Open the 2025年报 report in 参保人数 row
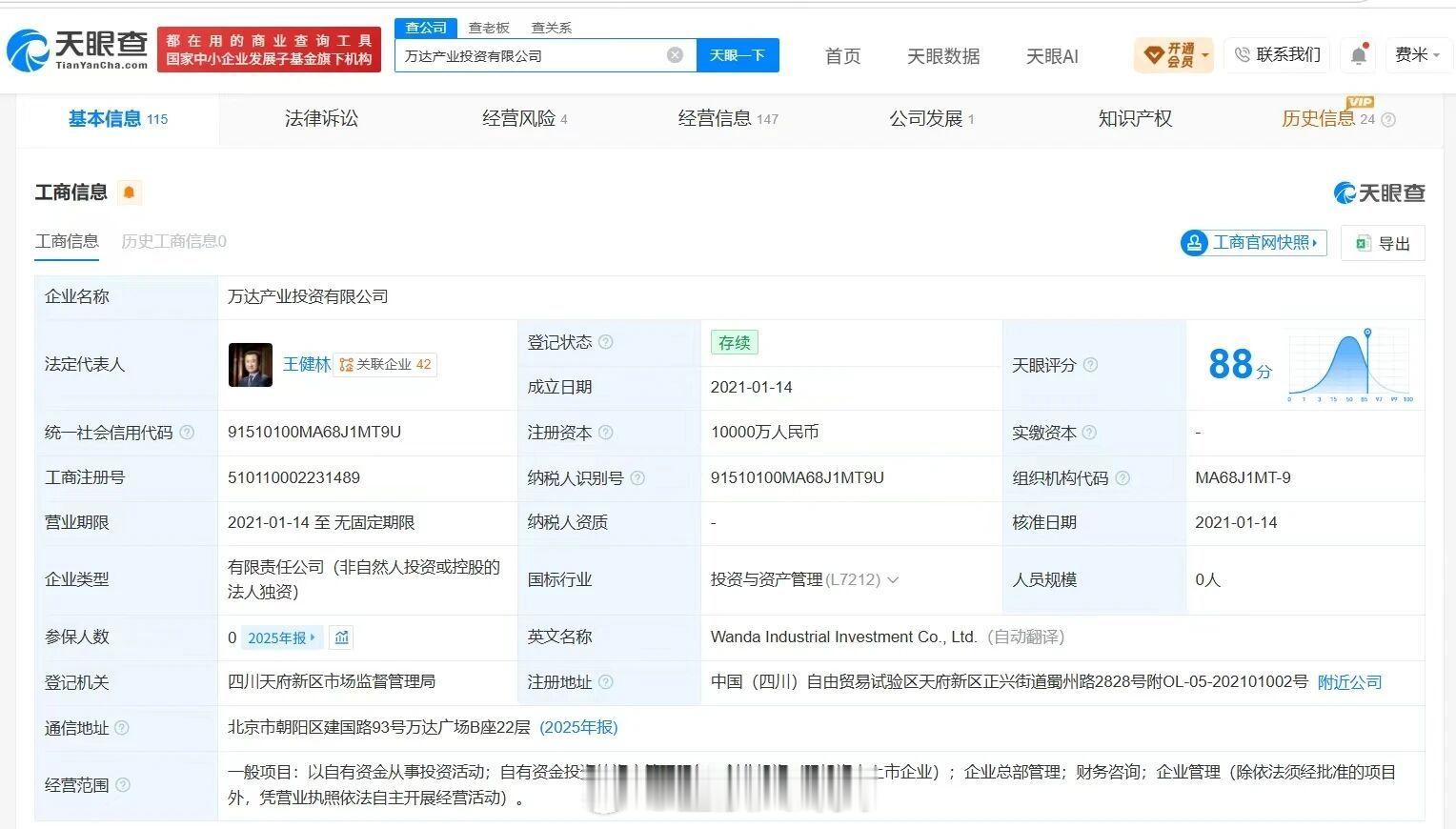 282,637
